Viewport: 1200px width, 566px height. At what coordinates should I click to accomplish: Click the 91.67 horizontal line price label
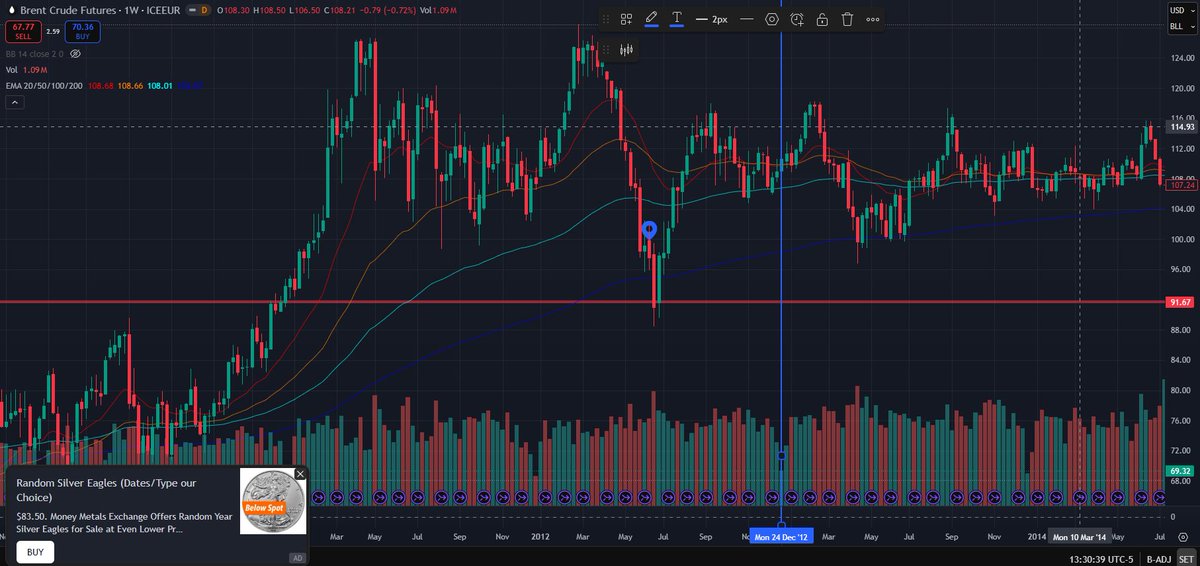pyautogui.click(x=1180, y=302)
